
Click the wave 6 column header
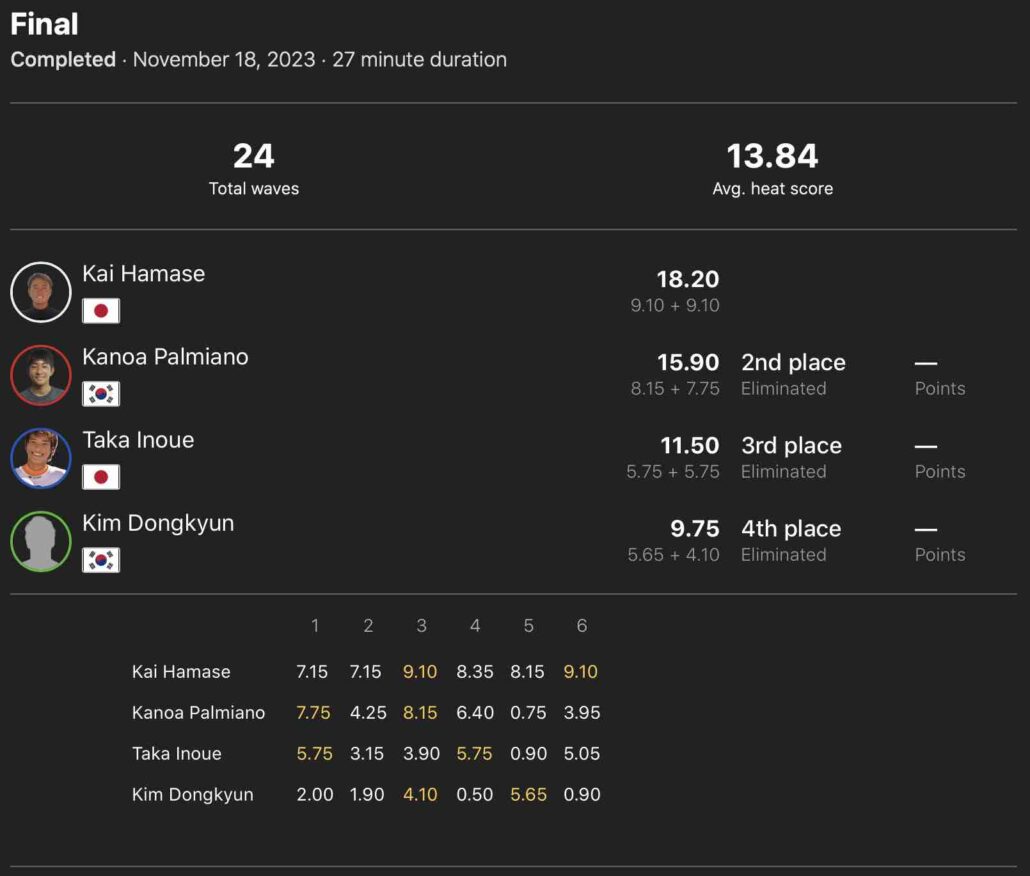581,626
